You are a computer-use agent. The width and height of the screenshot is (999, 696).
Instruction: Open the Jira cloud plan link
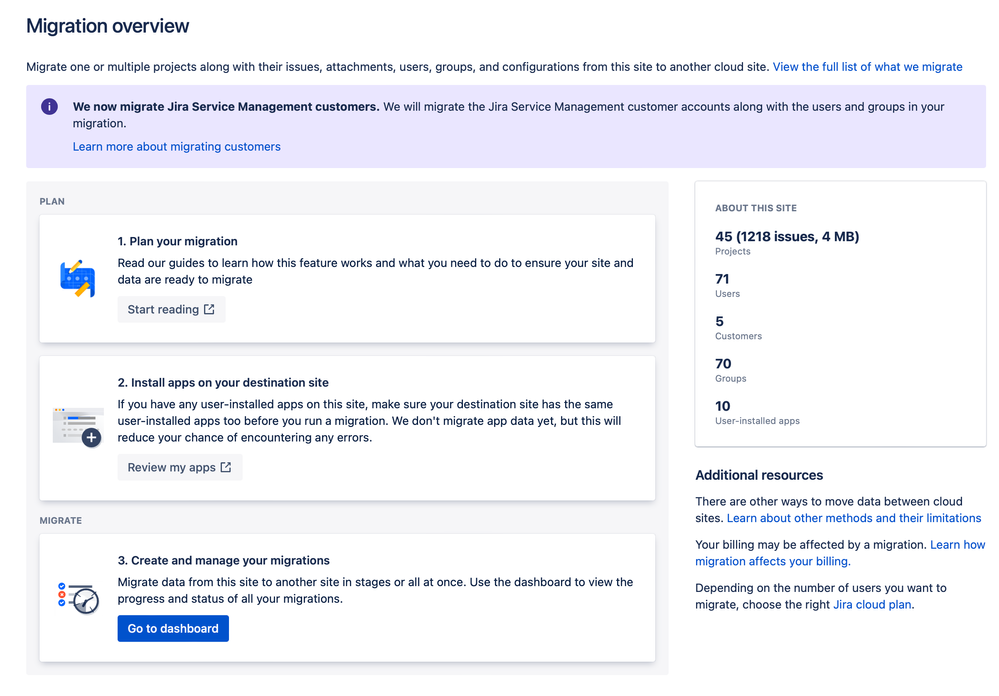(872, 604)
